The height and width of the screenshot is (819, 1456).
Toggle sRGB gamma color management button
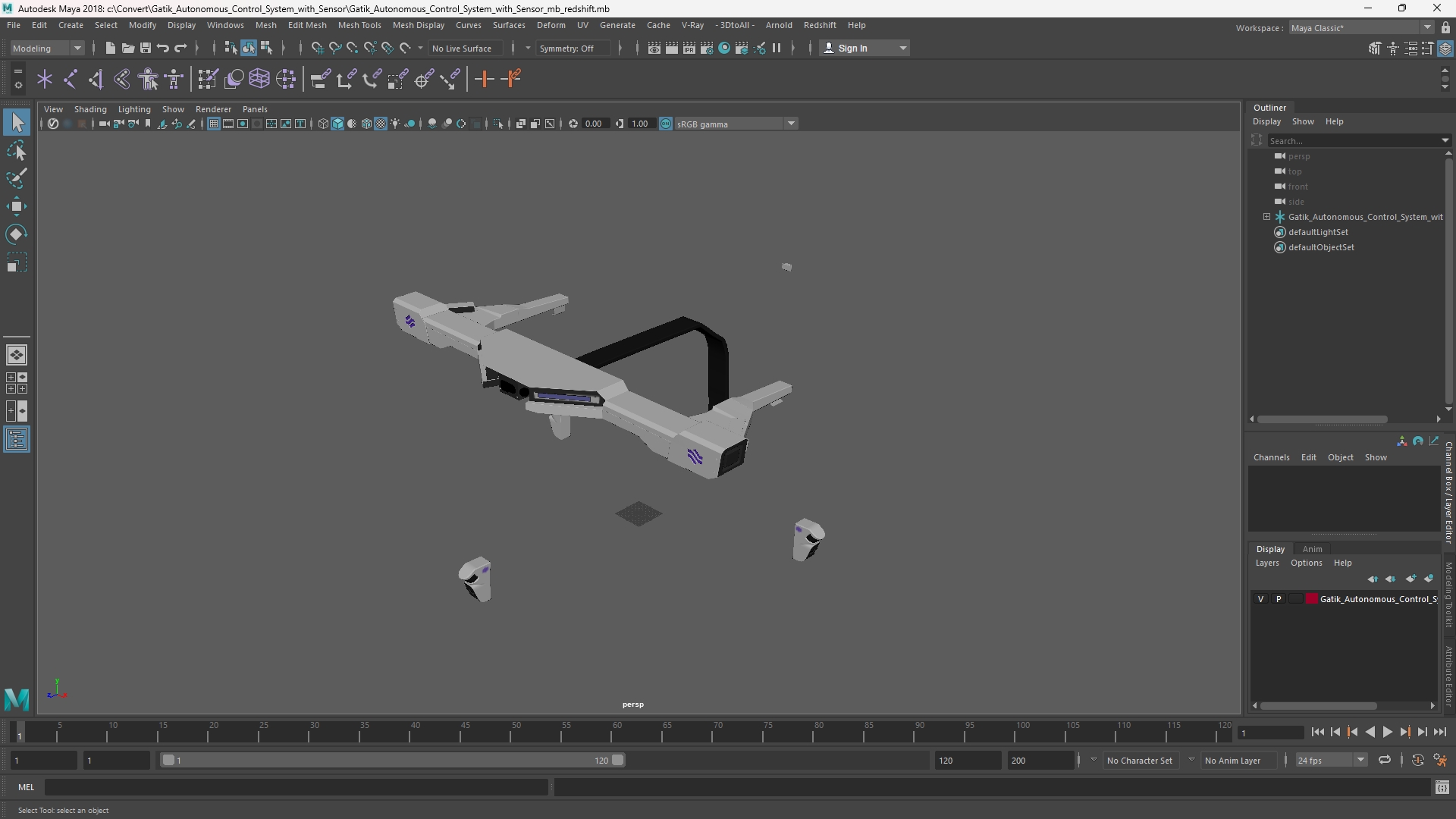pyautogui.click(x=666, y=124)
